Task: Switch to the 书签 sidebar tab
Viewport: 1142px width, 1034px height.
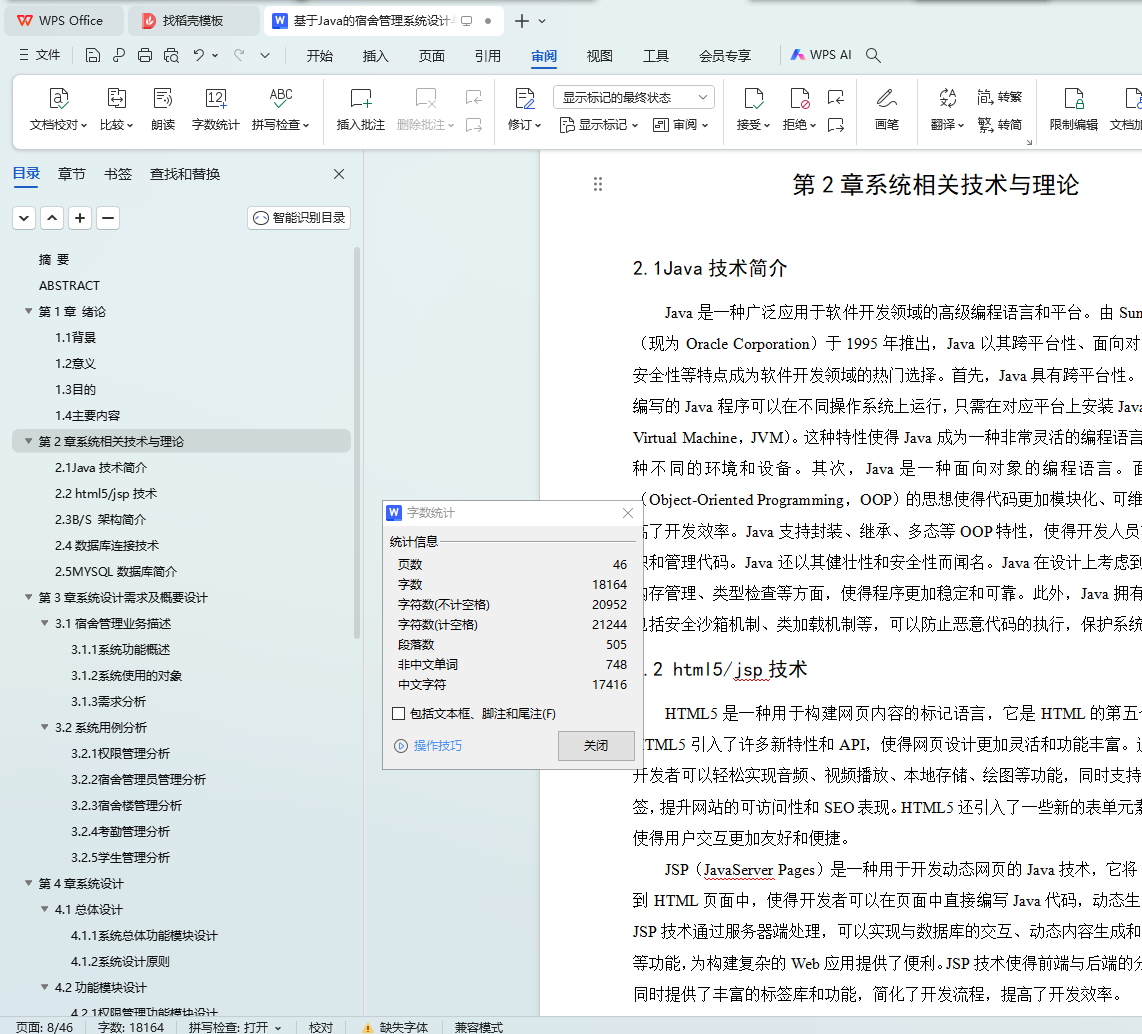Action: (118, 174)
